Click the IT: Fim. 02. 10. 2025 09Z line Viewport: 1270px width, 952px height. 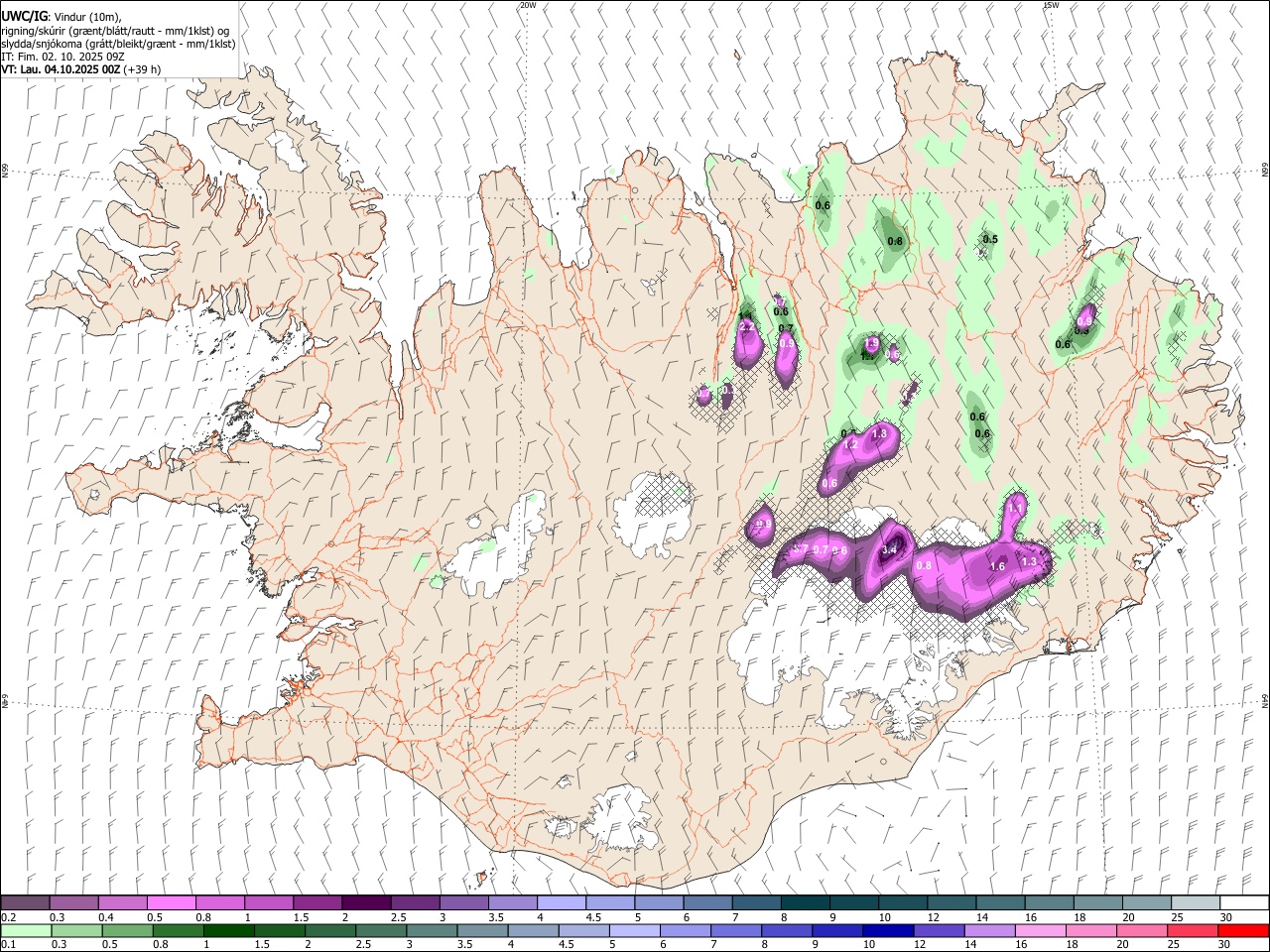coord(63,57)
